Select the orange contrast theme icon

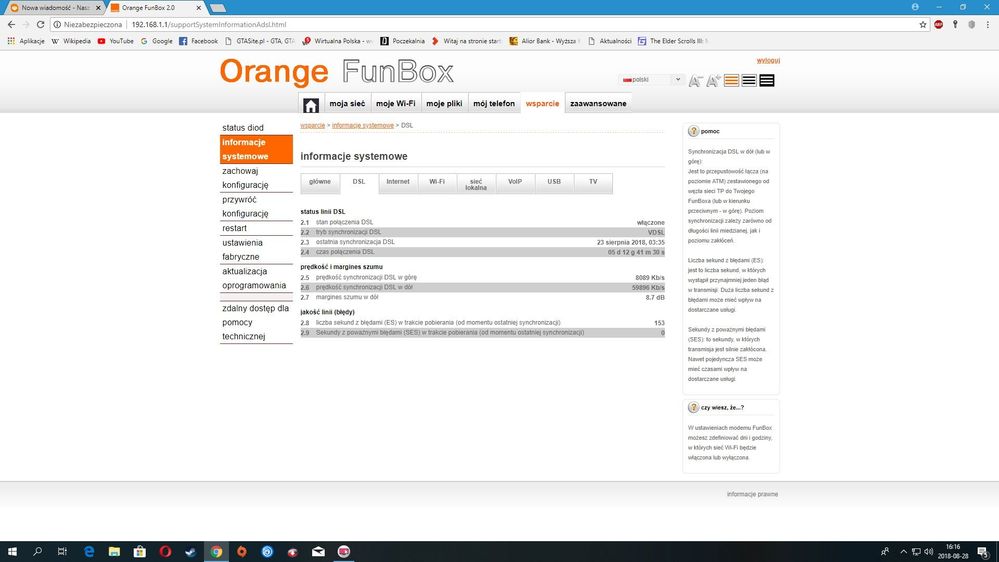point(731,81)
